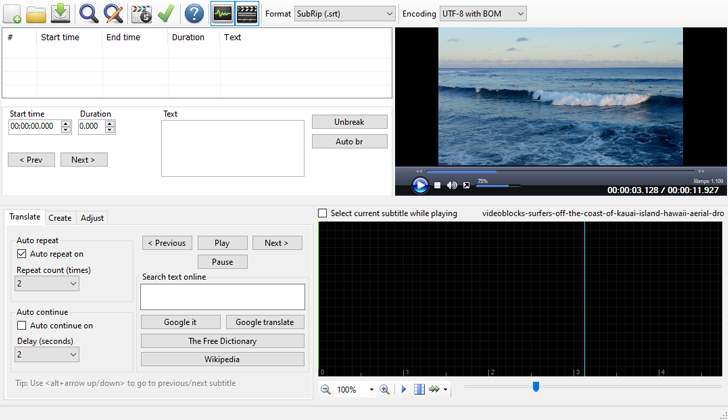This screenshot has width=728, height=420.
Task: Run spell check with the green checkmark
Action: click(x=166, y=14)
